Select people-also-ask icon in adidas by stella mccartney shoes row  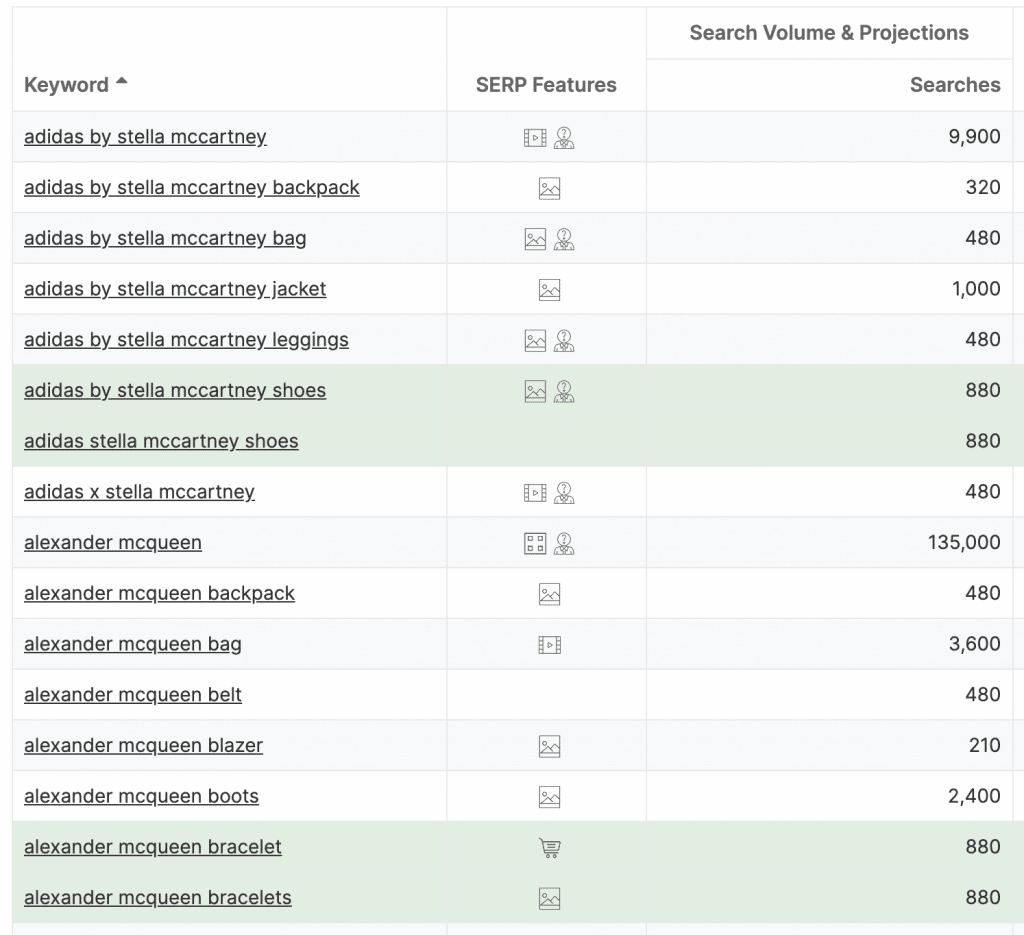564,392
